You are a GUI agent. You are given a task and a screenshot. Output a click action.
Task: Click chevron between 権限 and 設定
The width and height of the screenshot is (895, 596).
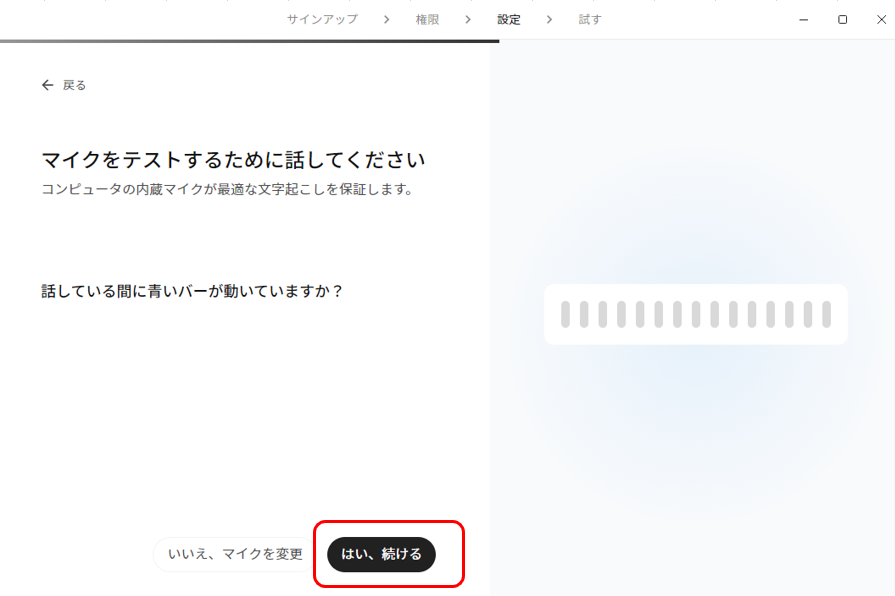click(x=468, y=19)
